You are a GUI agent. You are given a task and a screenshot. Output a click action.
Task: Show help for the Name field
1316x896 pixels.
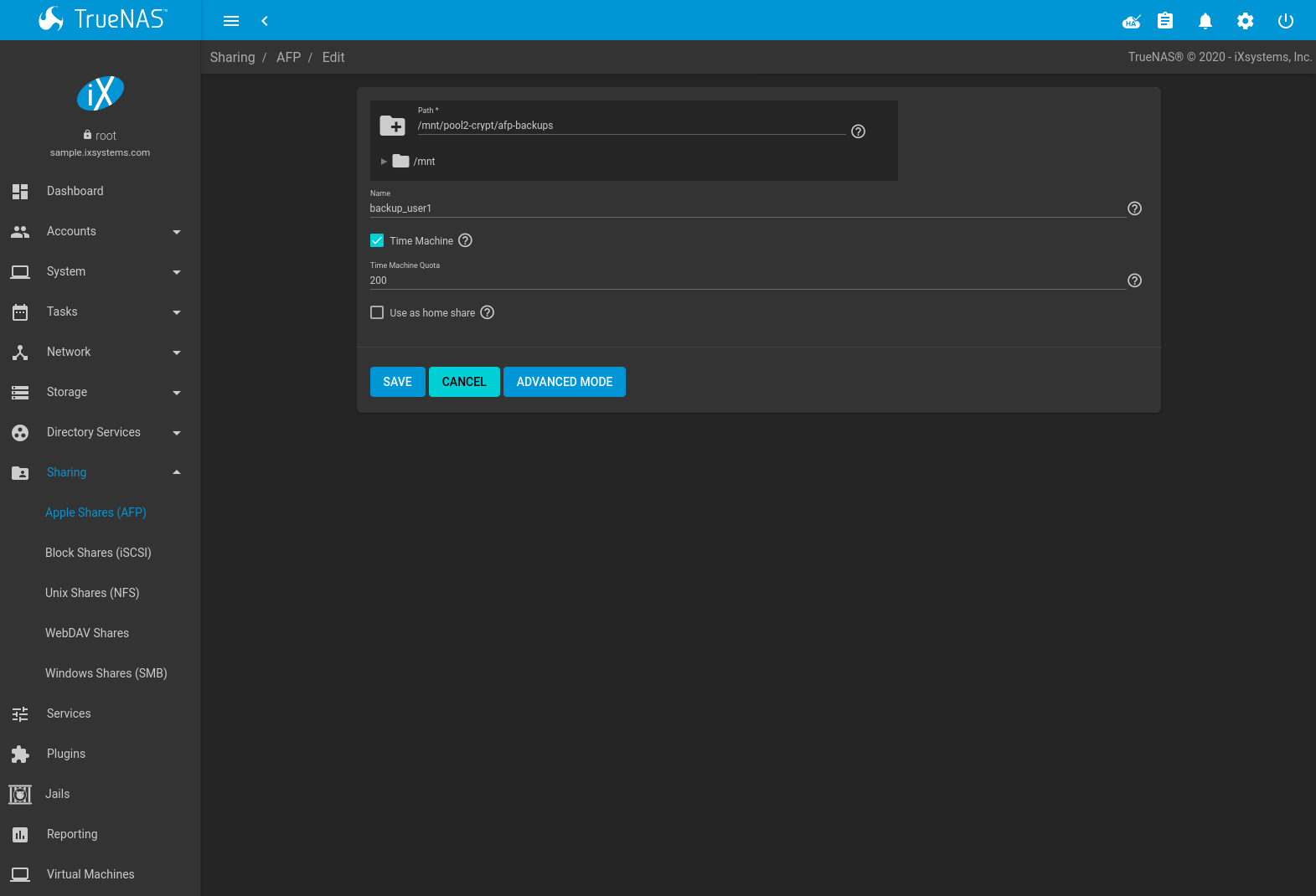[1135, 209]
